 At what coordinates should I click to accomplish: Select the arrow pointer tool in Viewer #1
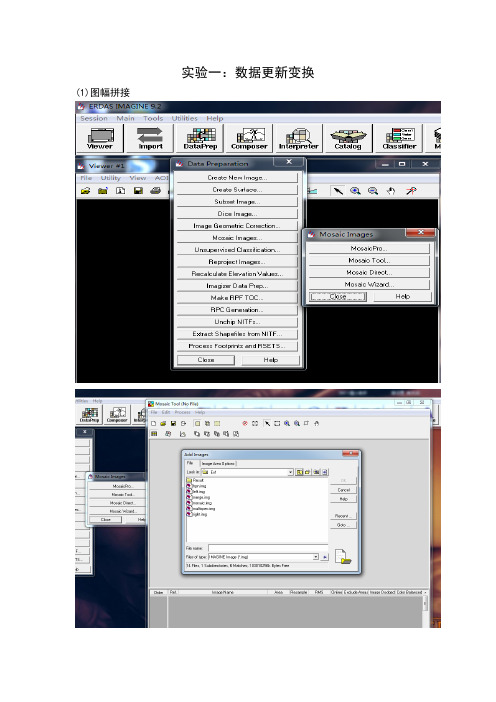click(338, 191)
